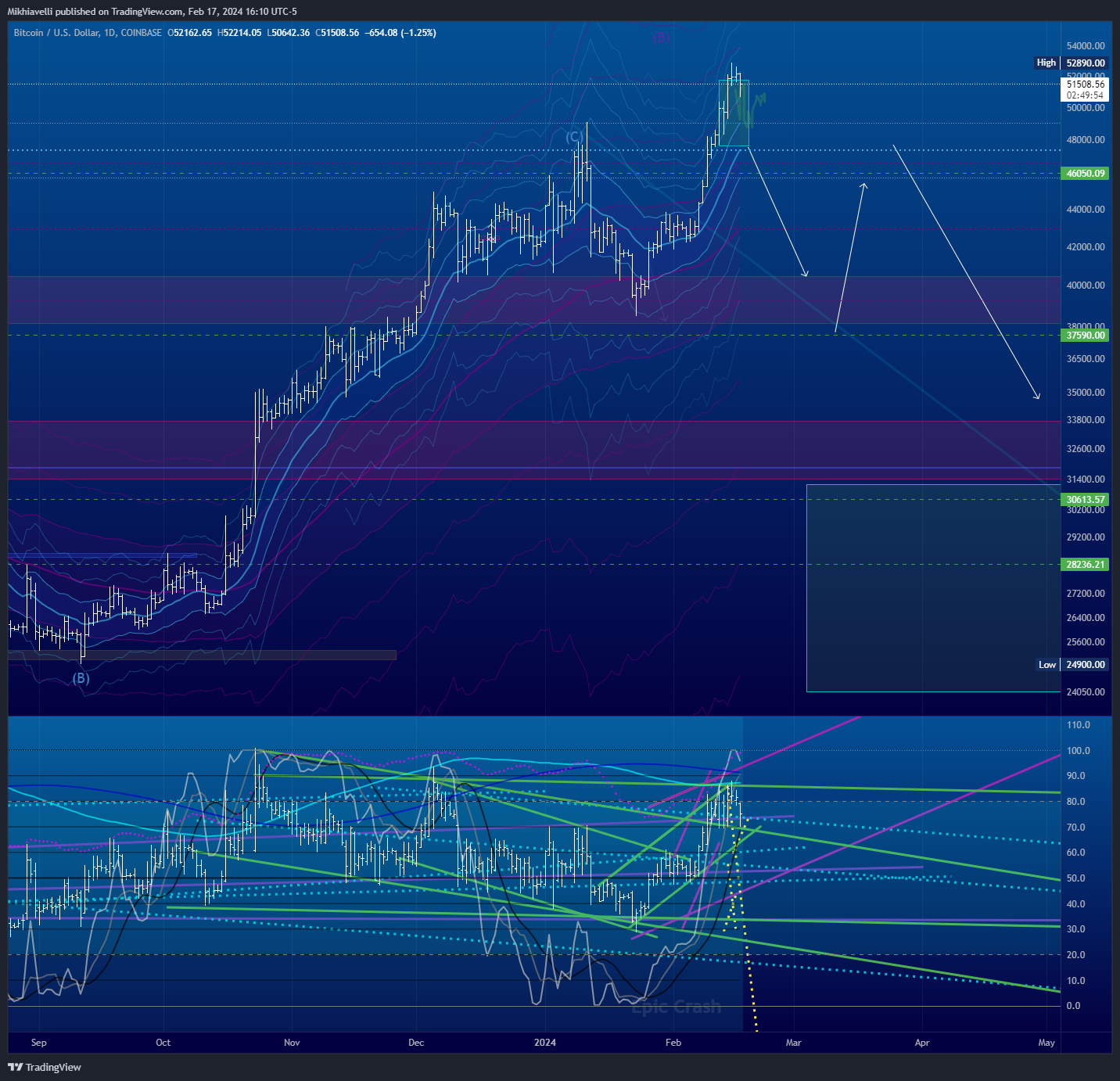This screenshot has height=1081, width=1120.
Task: Click the TradingView logo at bottom left
Action: coord(45,1067)
